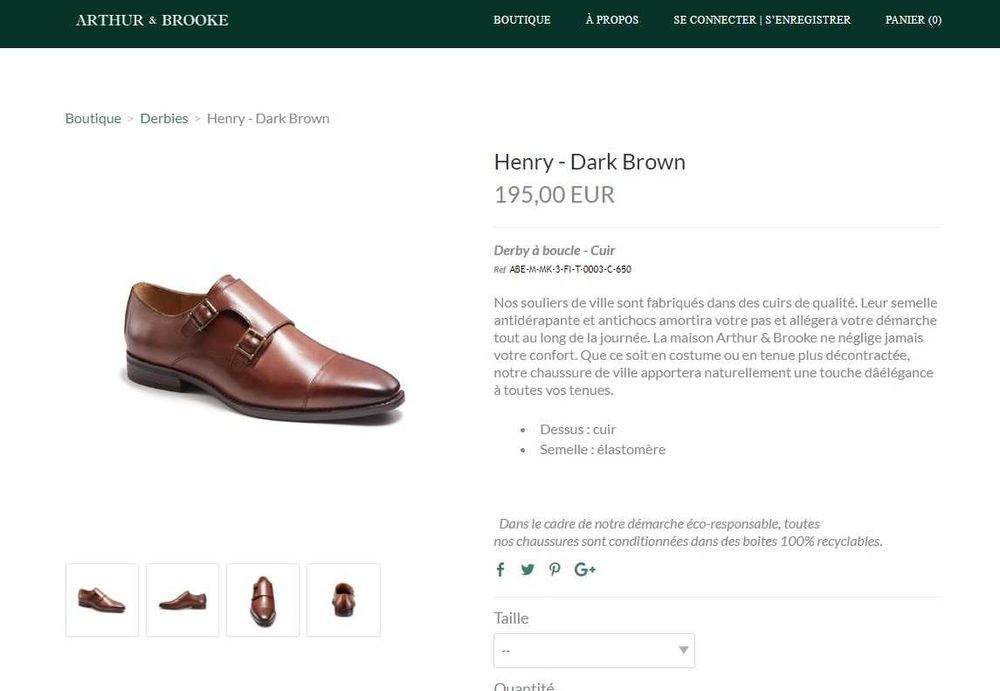Click the Henry - Dark Brown title
The width and height of the screenshot is (1000, 691).
pos(589,162)
